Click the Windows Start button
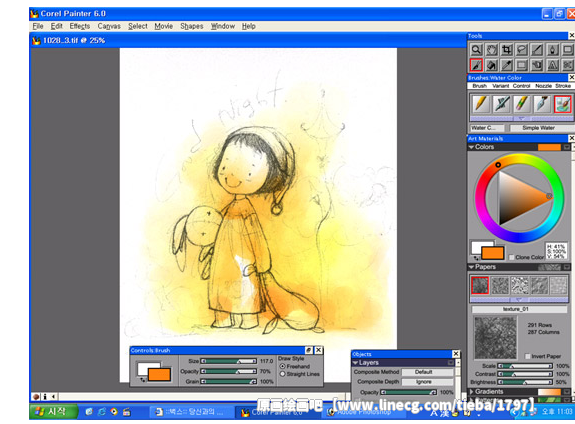This screenshot has height=424, width=575. (54, 412)
